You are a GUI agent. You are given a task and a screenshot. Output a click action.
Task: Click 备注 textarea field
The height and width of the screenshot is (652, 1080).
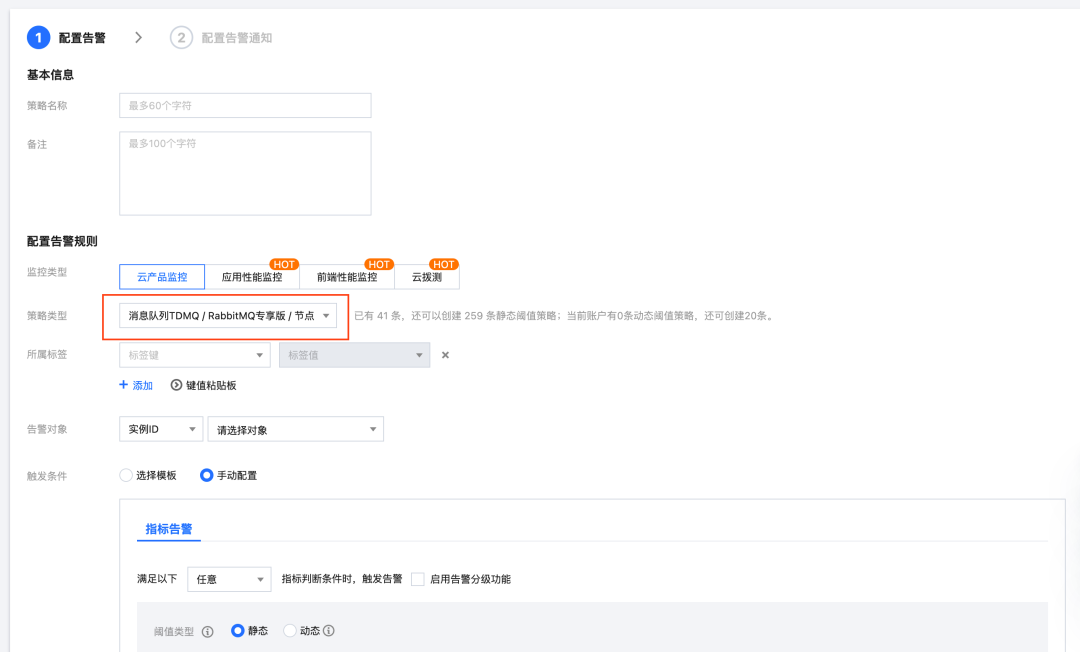pos(245,173)
